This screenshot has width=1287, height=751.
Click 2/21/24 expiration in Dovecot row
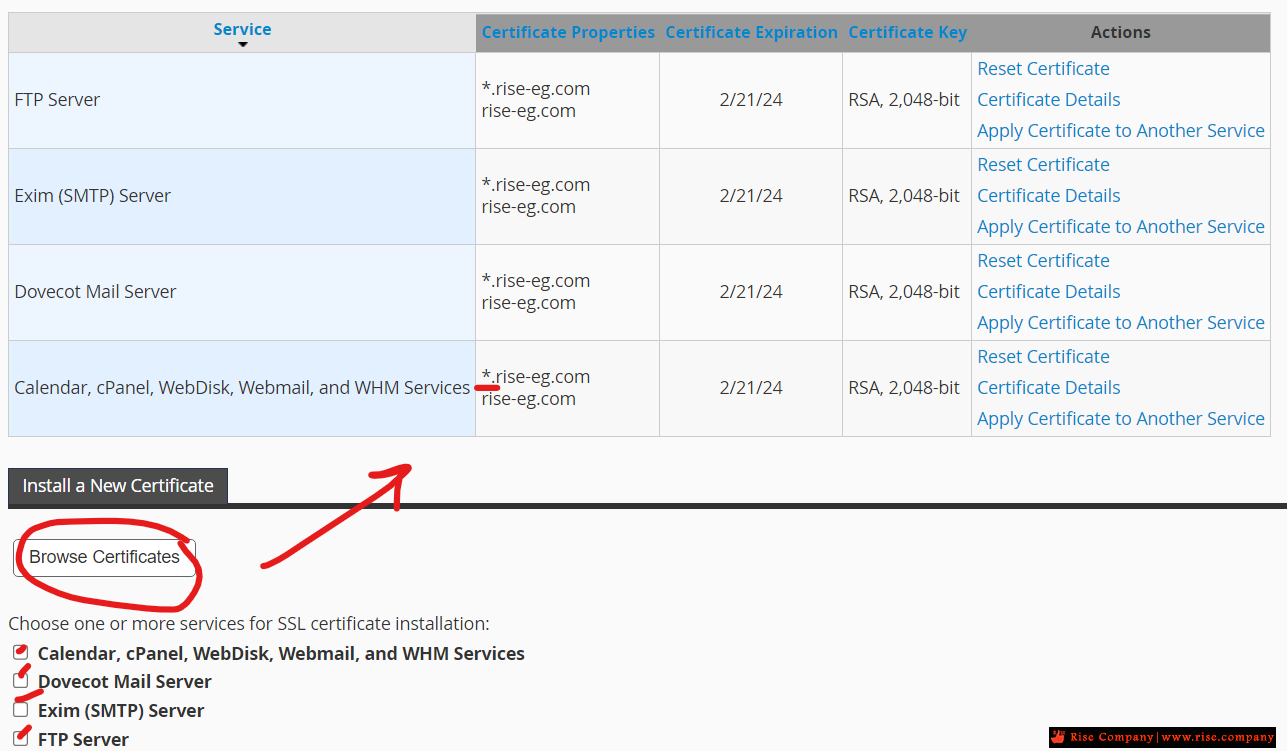751,292
